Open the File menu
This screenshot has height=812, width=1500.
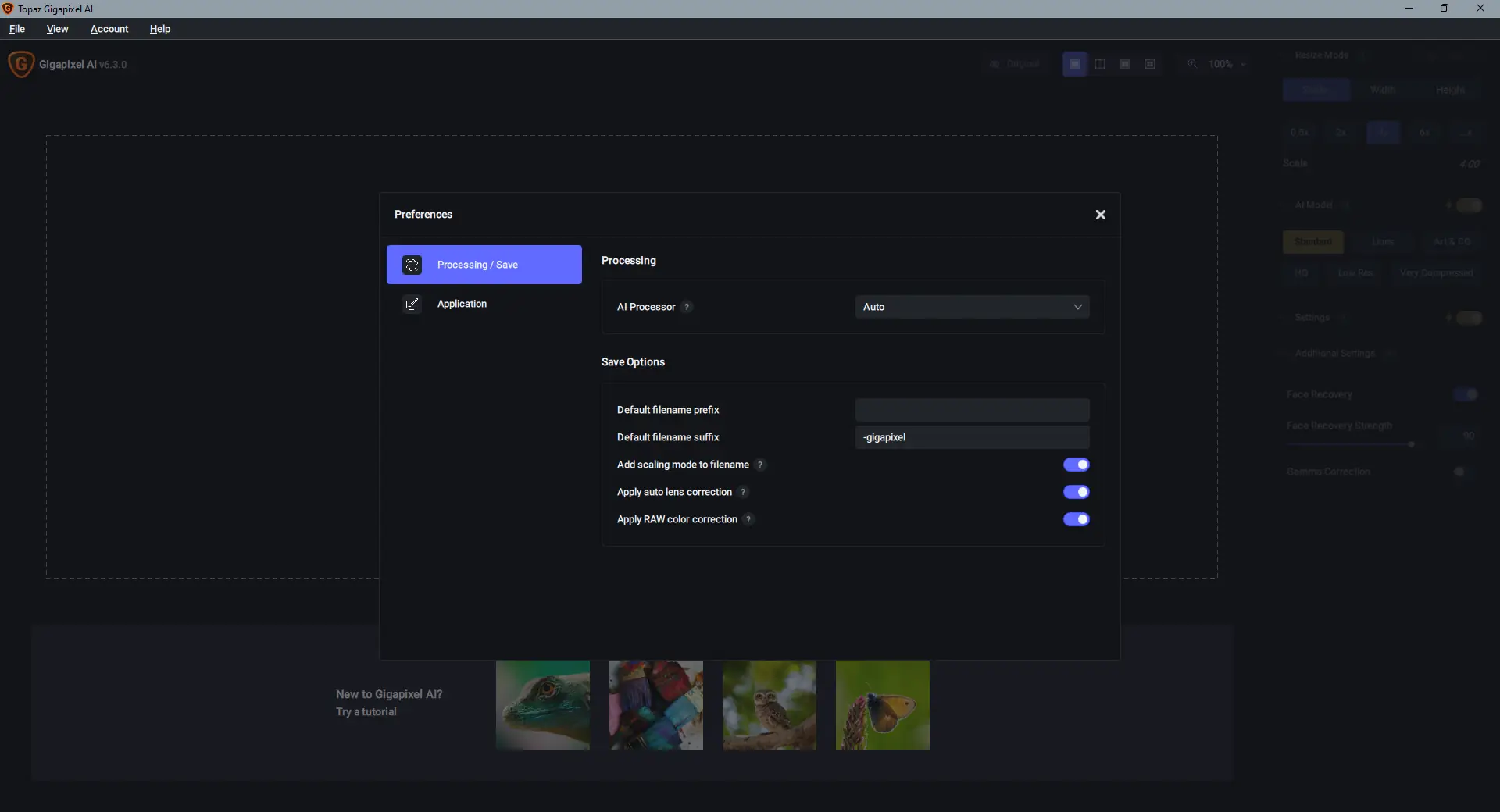tap(17, 29)
